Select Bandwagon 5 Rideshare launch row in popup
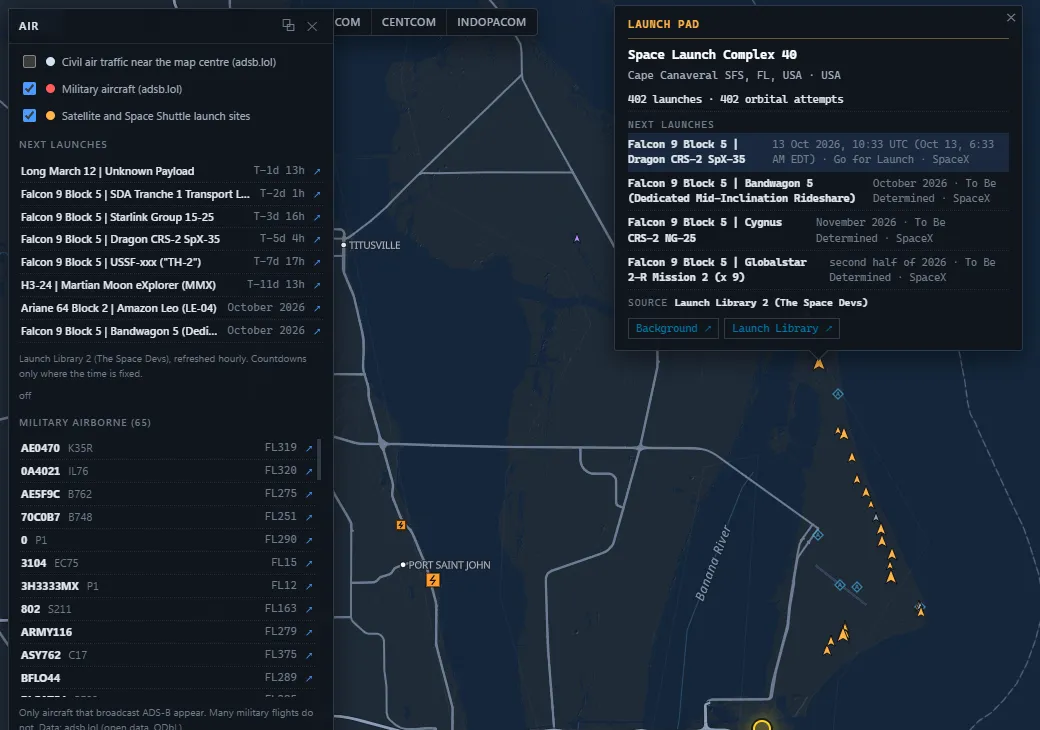 pyautogui.click(x=818, y=191)
